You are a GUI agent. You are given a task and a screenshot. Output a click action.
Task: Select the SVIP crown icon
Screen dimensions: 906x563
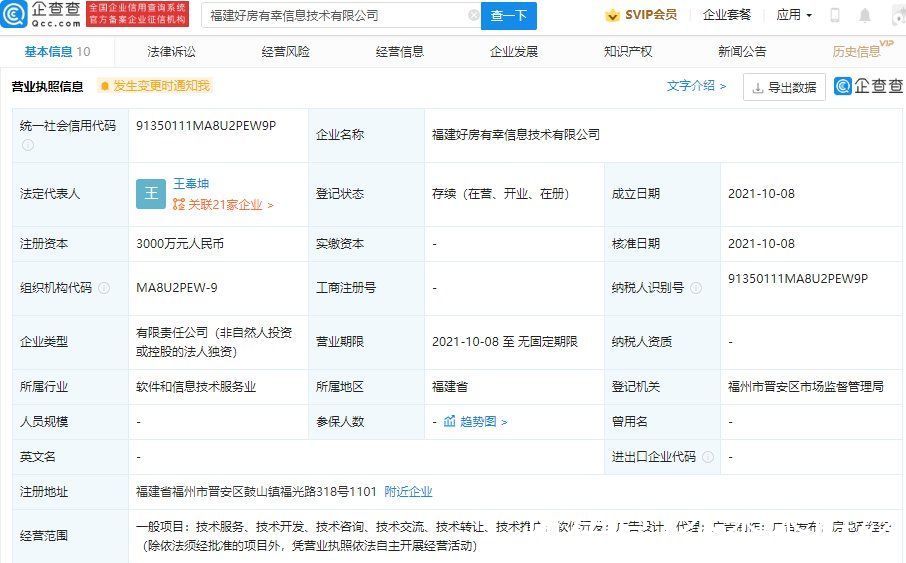612,16
